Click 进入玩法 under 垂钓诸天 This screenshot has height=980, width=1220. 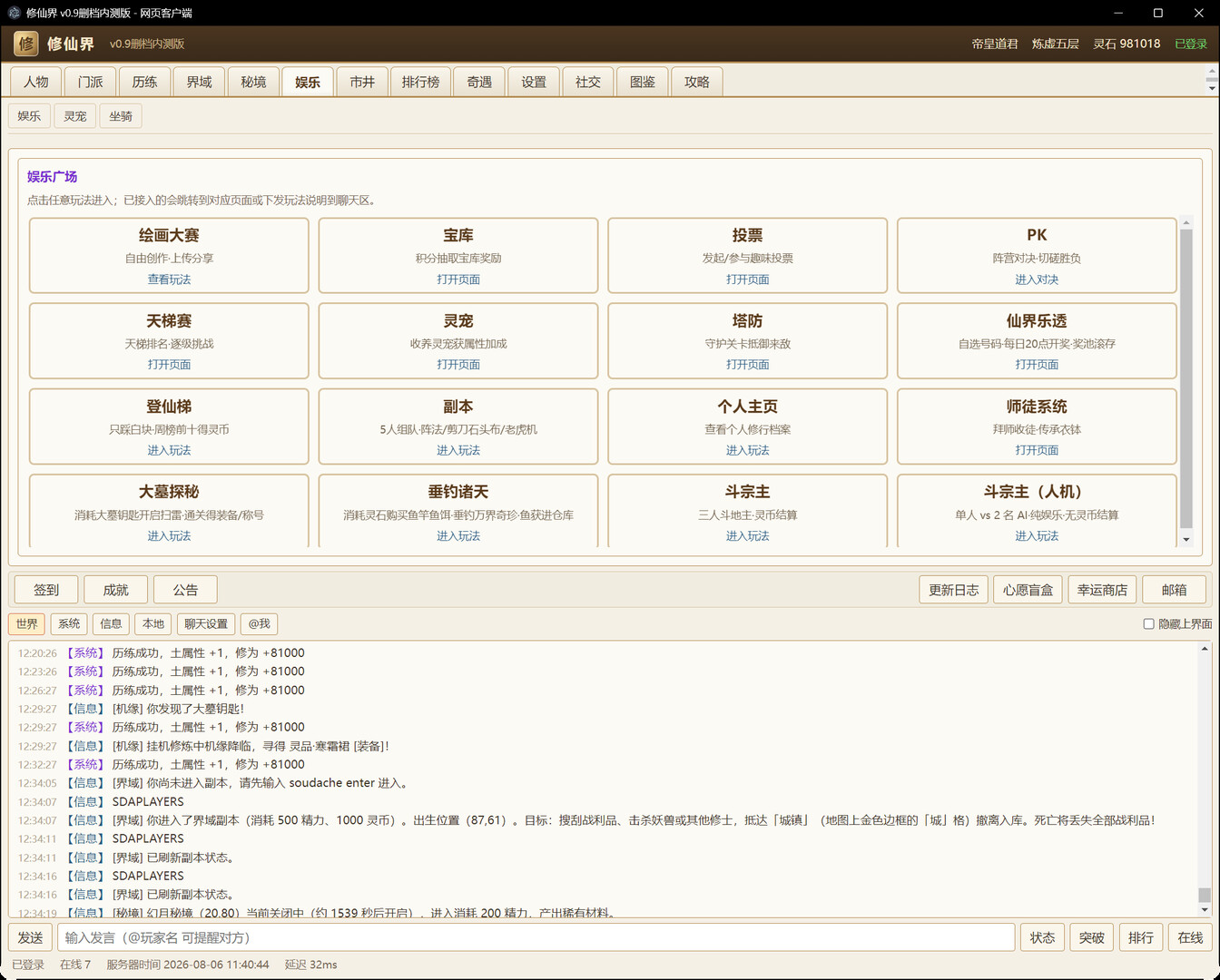click(458, 536)
